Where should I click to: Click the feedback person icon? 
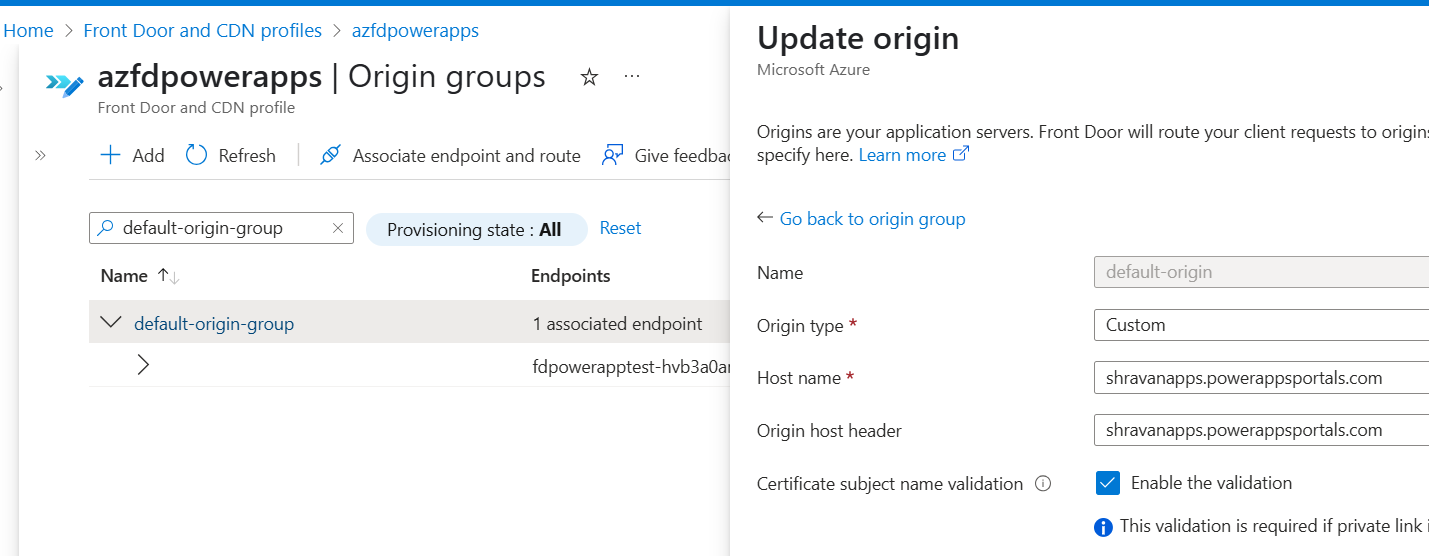pyautogui.click(x=612, y=156)
